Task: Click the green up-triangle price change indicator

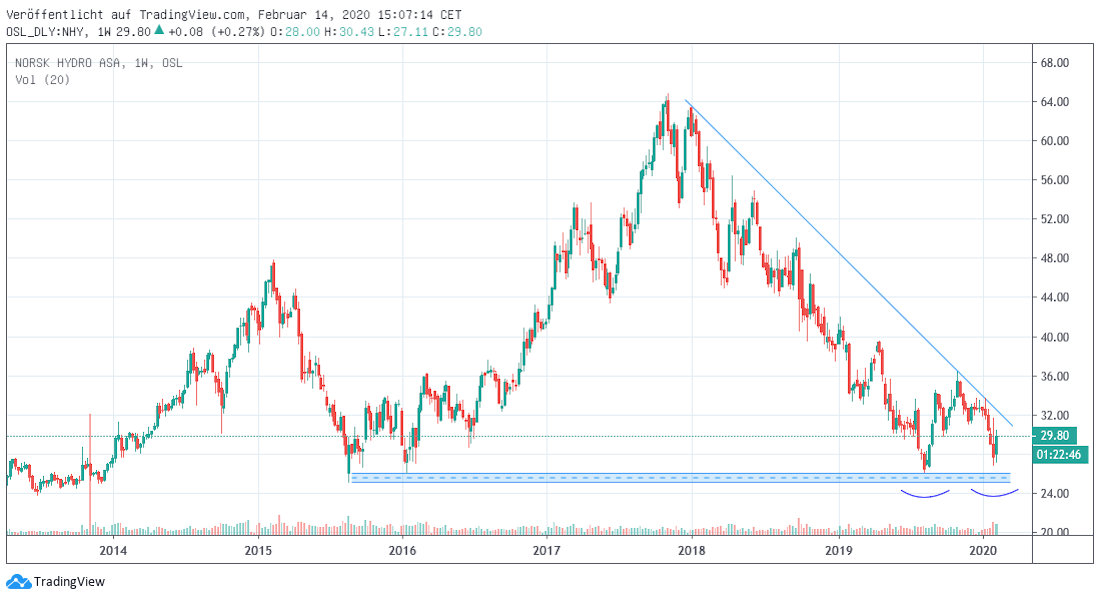Action: click(158, 31)
